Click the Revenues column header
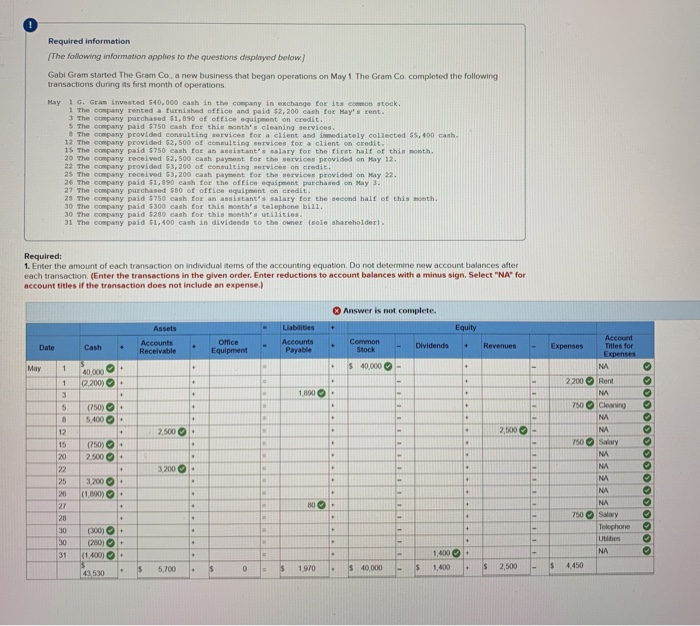The height and width of the screenshot is (626, 700). (500, 346)
